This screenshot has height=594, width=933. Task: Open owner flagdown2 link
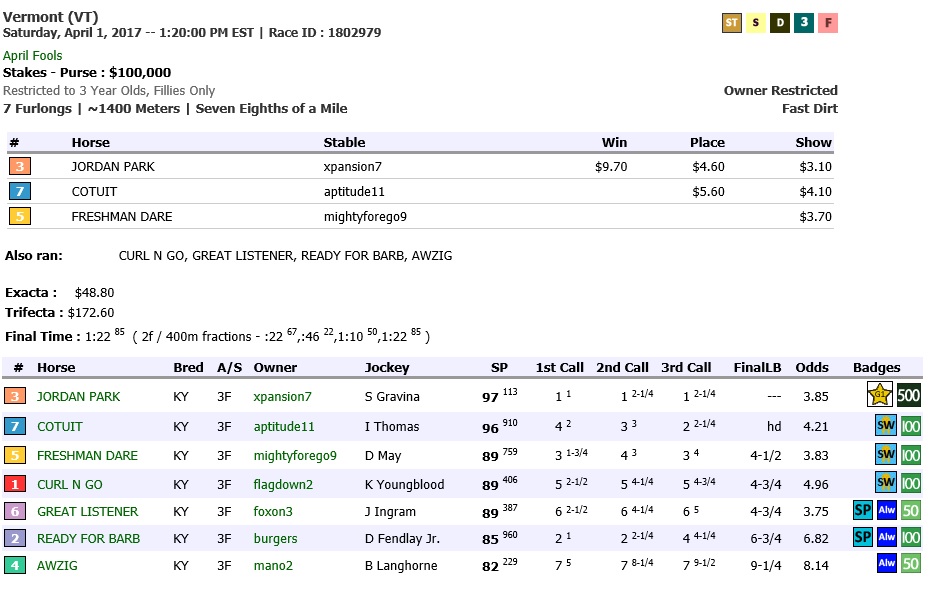283,484
